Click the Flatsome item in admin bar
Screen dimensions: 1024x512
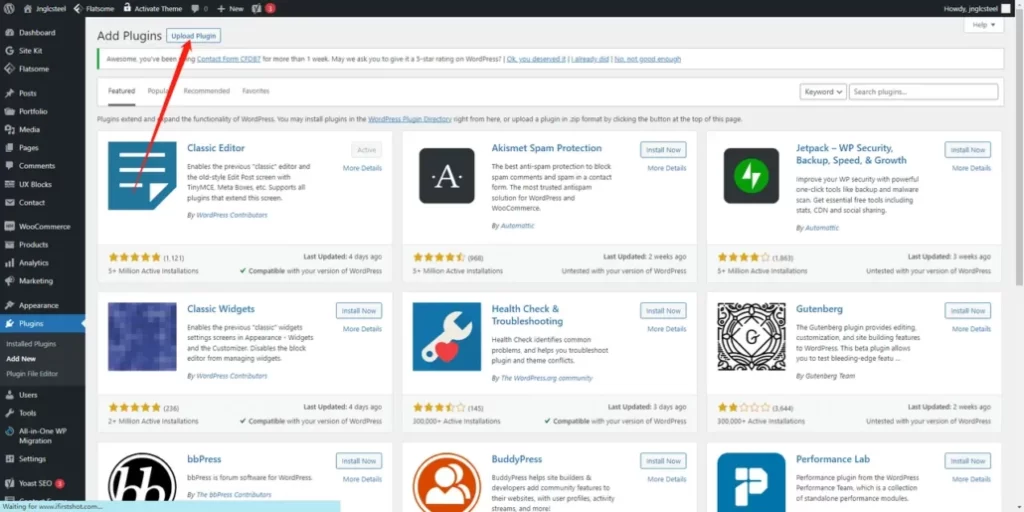tap(95, 8)
